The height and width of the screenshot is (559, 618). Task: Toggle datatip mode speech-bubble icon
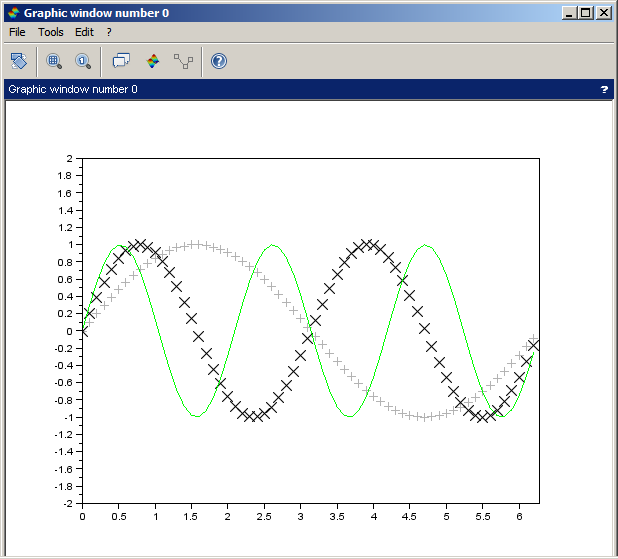pyautogui.click(x=121, y=61)
